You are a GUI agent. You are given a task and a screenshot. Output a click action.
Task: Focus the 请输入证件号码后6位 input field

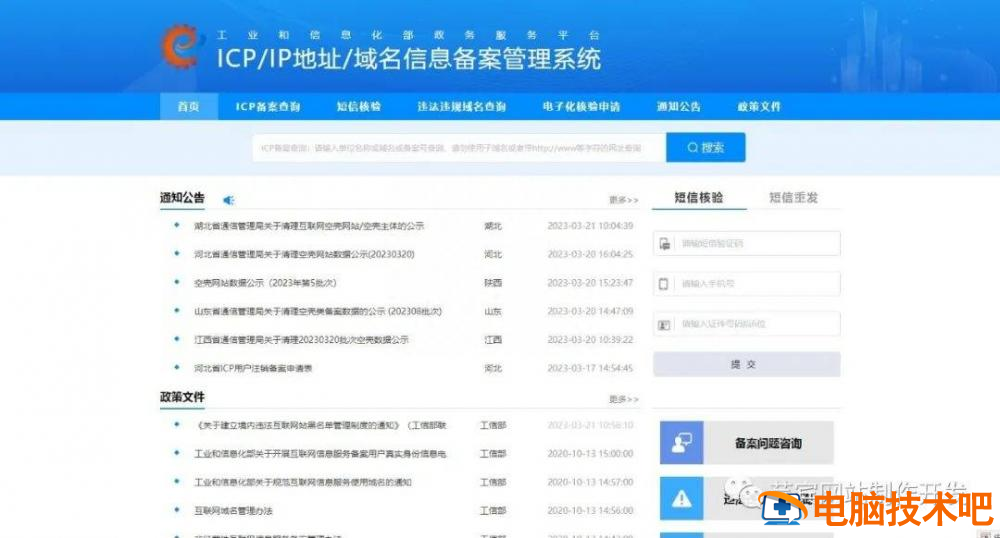tap(747, 324)
